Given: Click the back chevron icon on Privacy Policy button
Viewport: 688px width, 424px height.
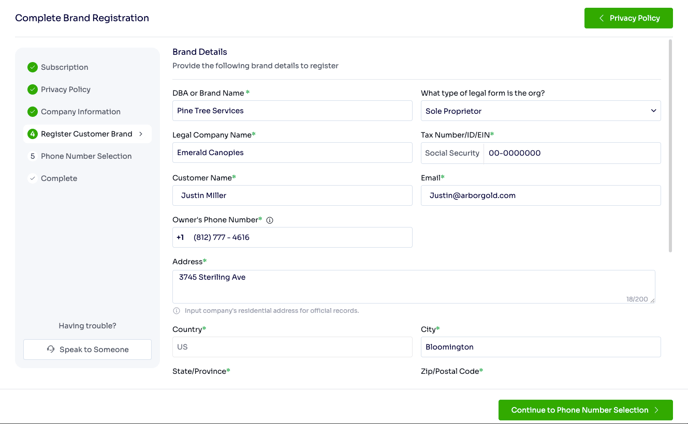Looking at the screenshot, I should (x=601, y=18).
